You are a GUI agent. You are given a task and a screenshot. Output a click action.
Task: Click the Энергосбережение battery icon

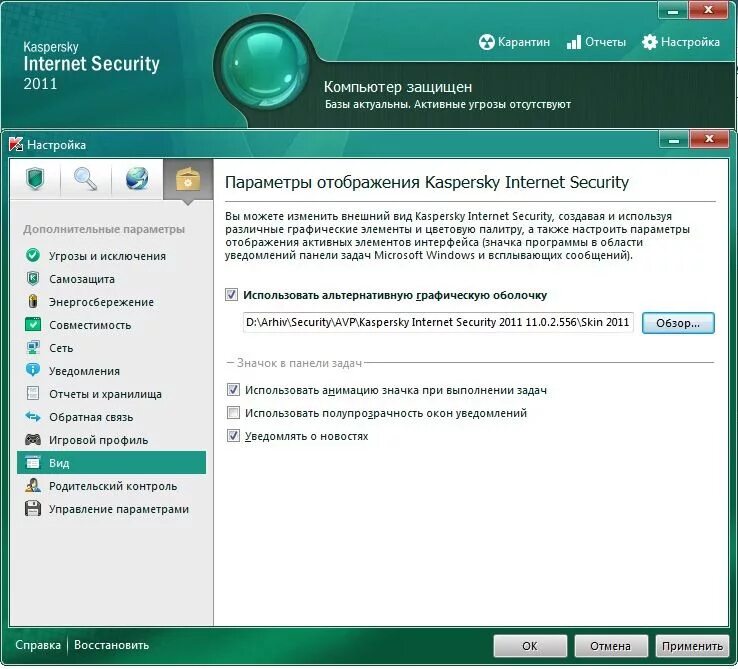pyautogui.click(x=32, y=301)
